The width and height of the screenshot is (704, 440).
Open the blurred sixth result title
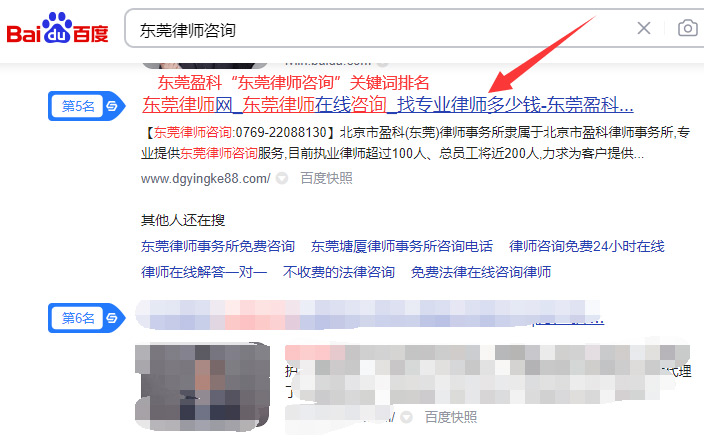370,314
